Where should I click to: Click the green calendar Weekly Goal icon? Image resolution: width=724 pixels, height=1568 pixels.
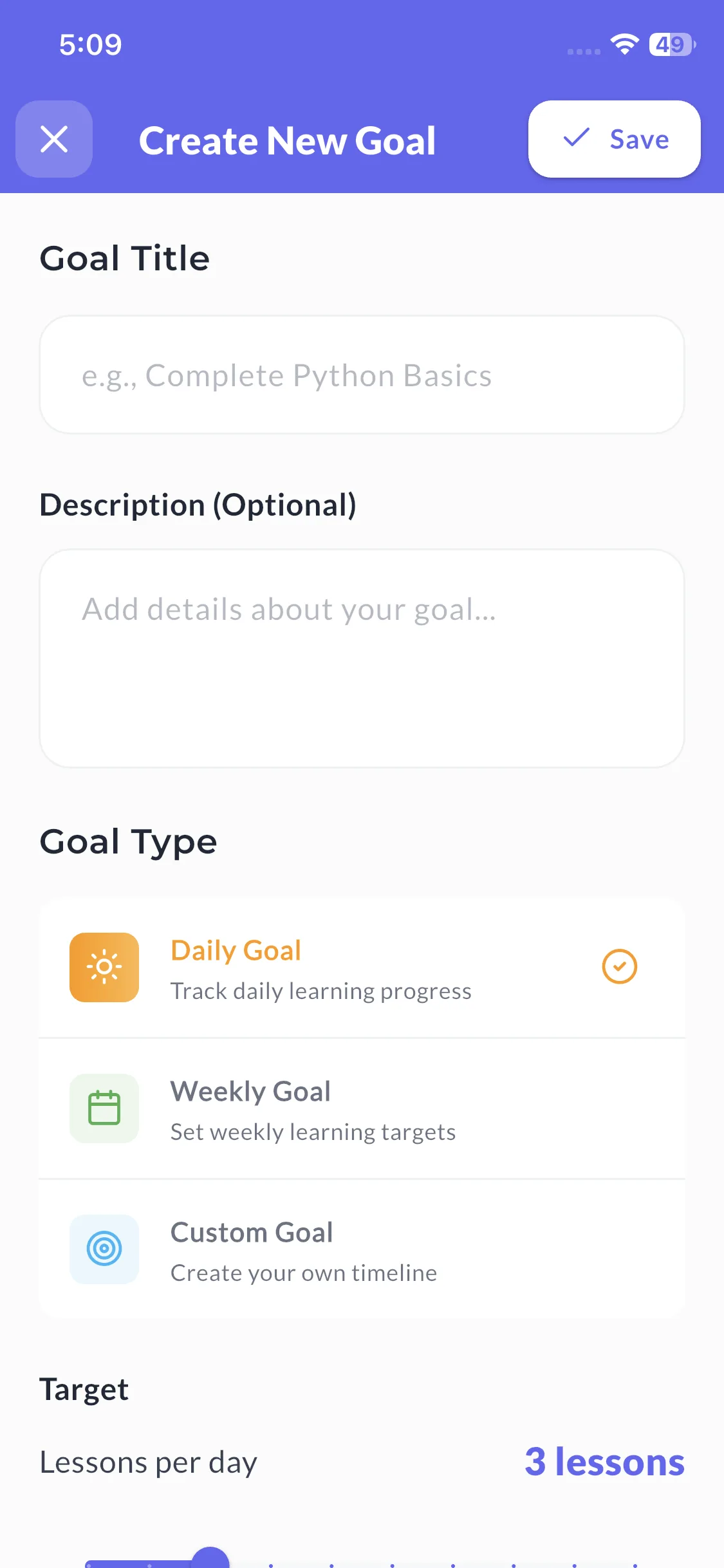pos(104,1108)
